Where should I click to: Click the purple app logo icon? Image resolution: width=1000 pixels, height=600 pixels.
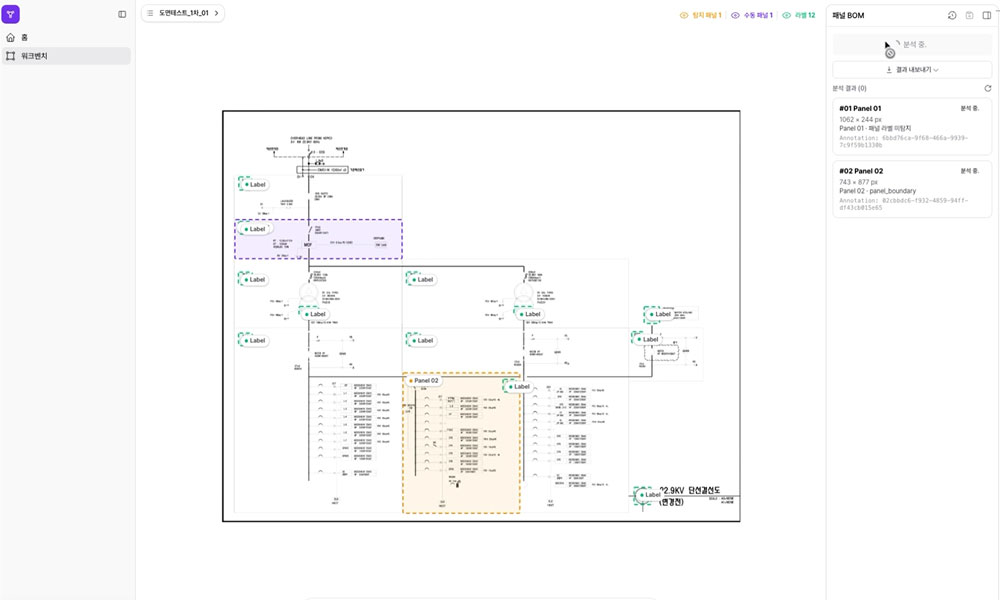point(11,14)
